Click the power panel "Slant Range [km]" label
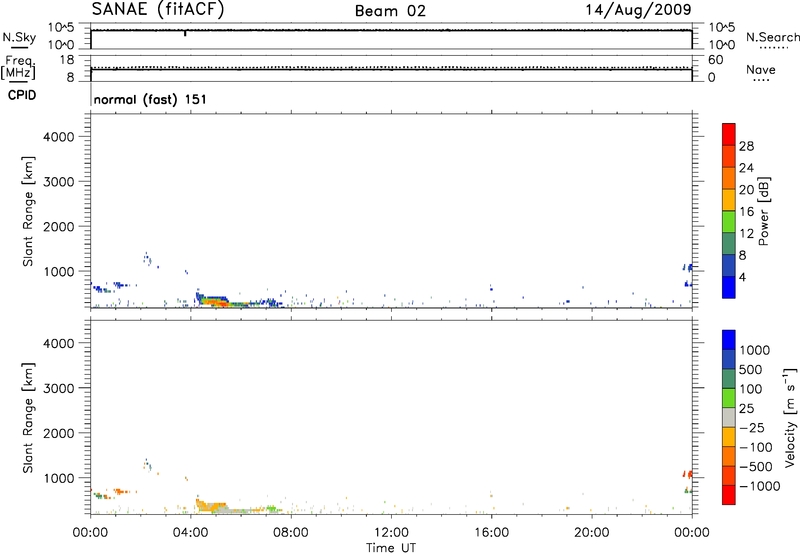 click(x=28, y=211)
